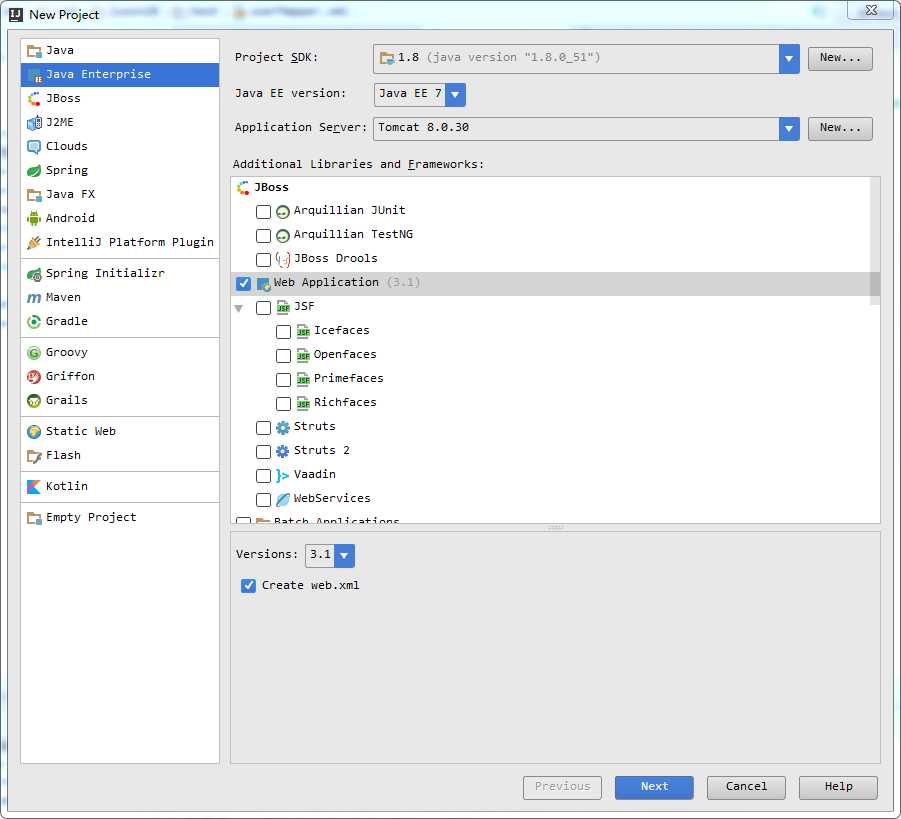
Task: Check the JSF framework checkbox
Action: click(263, 307)
